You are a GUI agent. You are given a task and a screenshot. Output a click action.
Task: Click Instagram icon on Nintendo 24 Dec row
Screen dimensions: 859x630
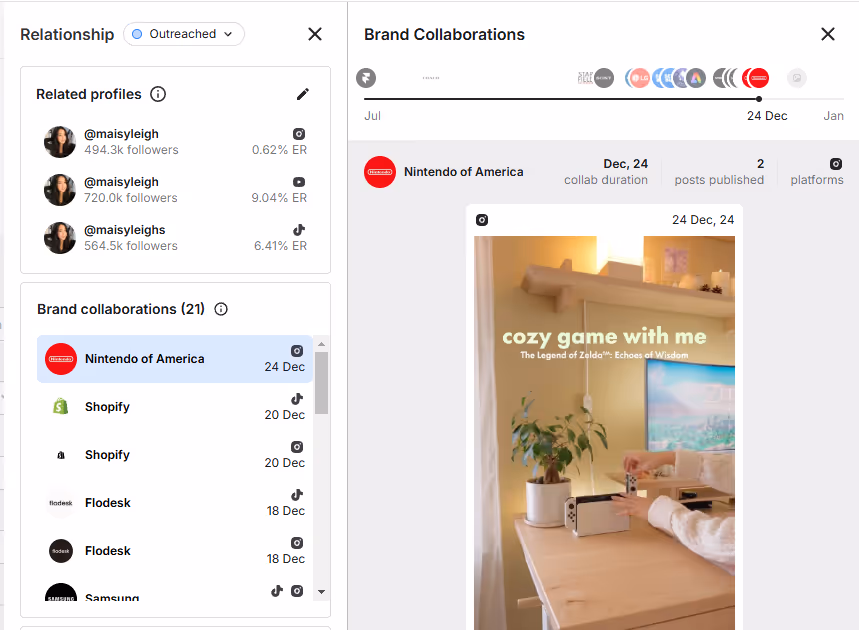point(297,351)
